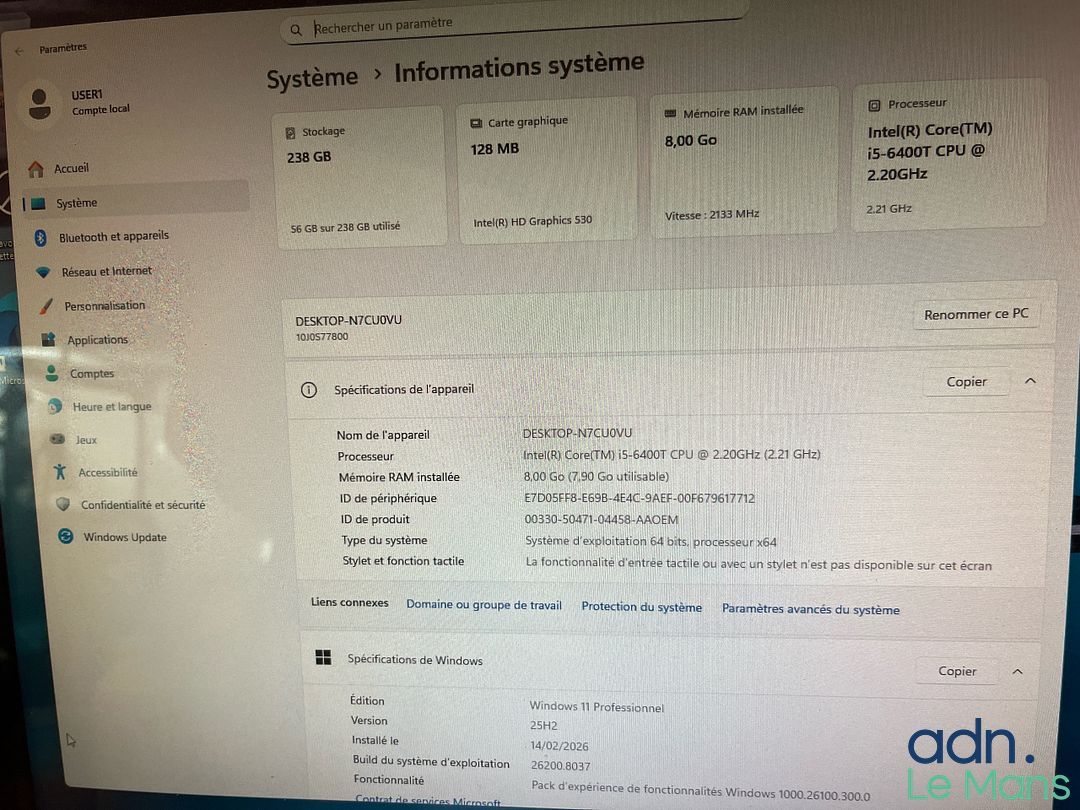
Task: Click the Système monitor icon in sidebar
Action: (39, 203)
